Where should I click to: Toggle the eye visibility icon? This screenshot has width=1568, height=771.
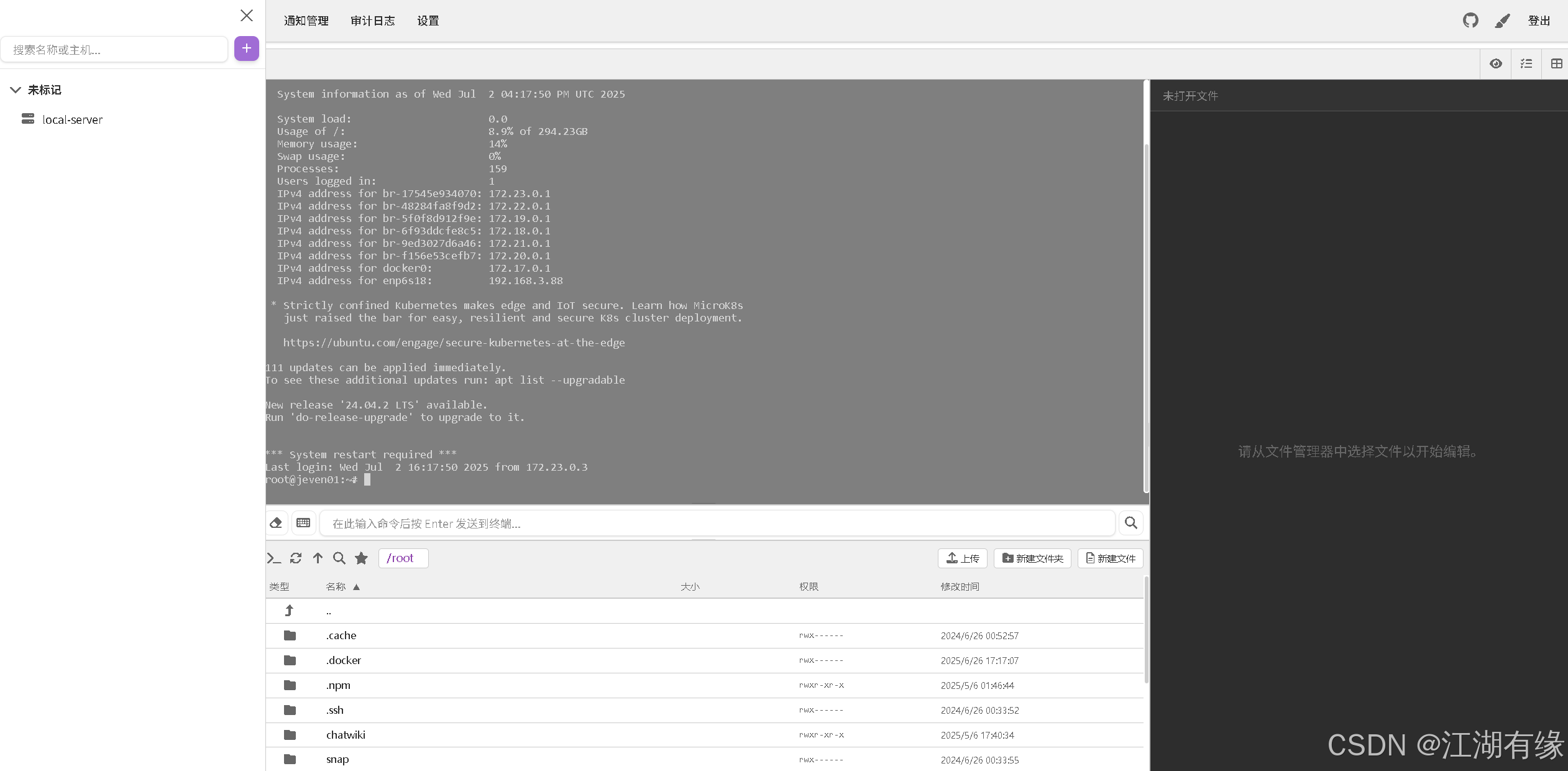pos(1495,63)
